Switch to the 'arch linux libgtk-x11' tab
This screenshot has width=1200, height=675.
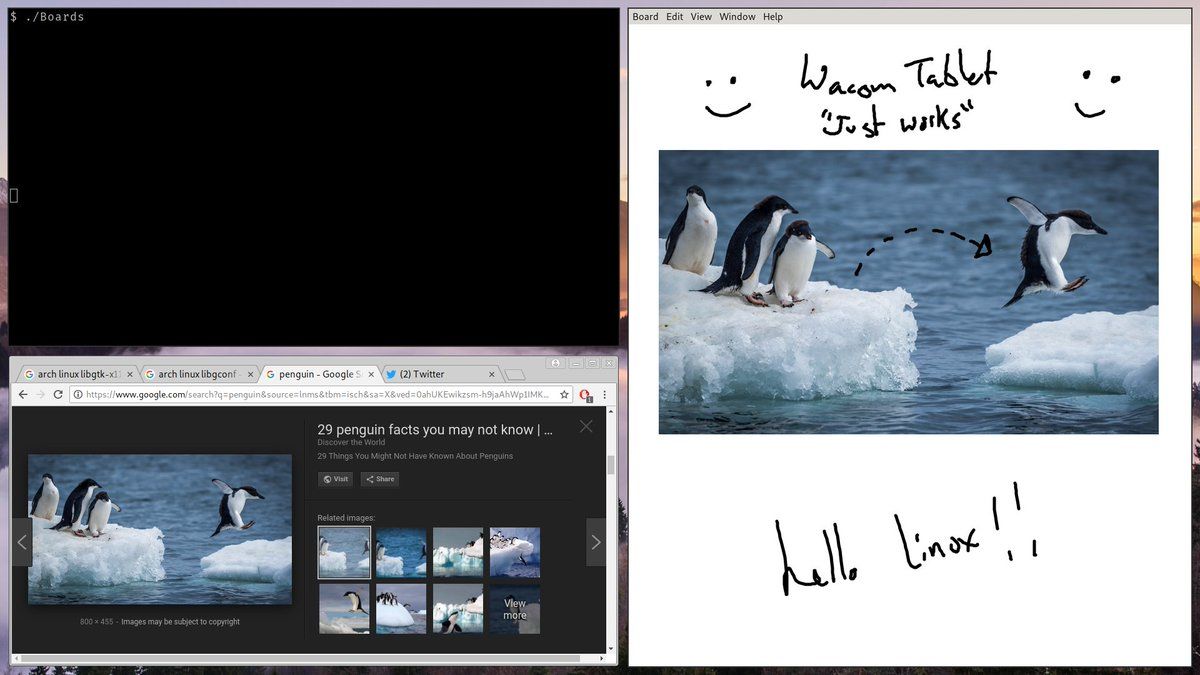tap(78, 374)
